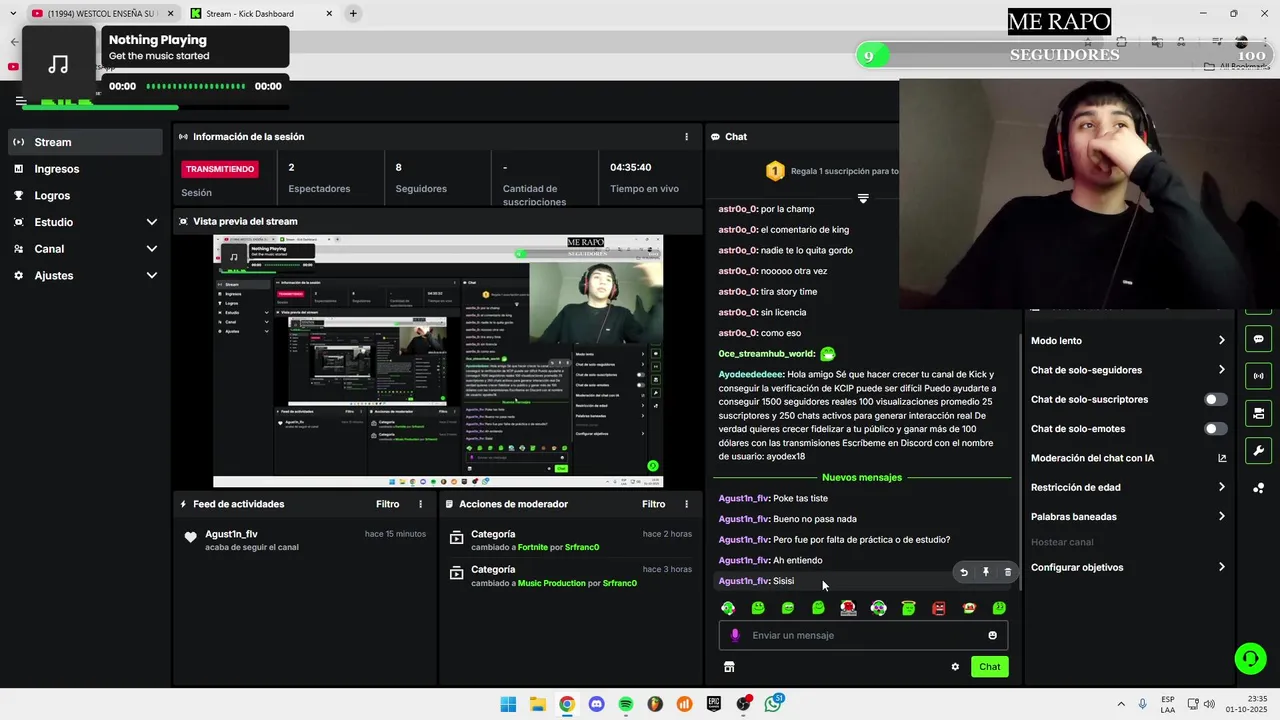Viewport: 1280px width, 720px height.
Task: Open chat settings gear icon
Action: [955, 667]
